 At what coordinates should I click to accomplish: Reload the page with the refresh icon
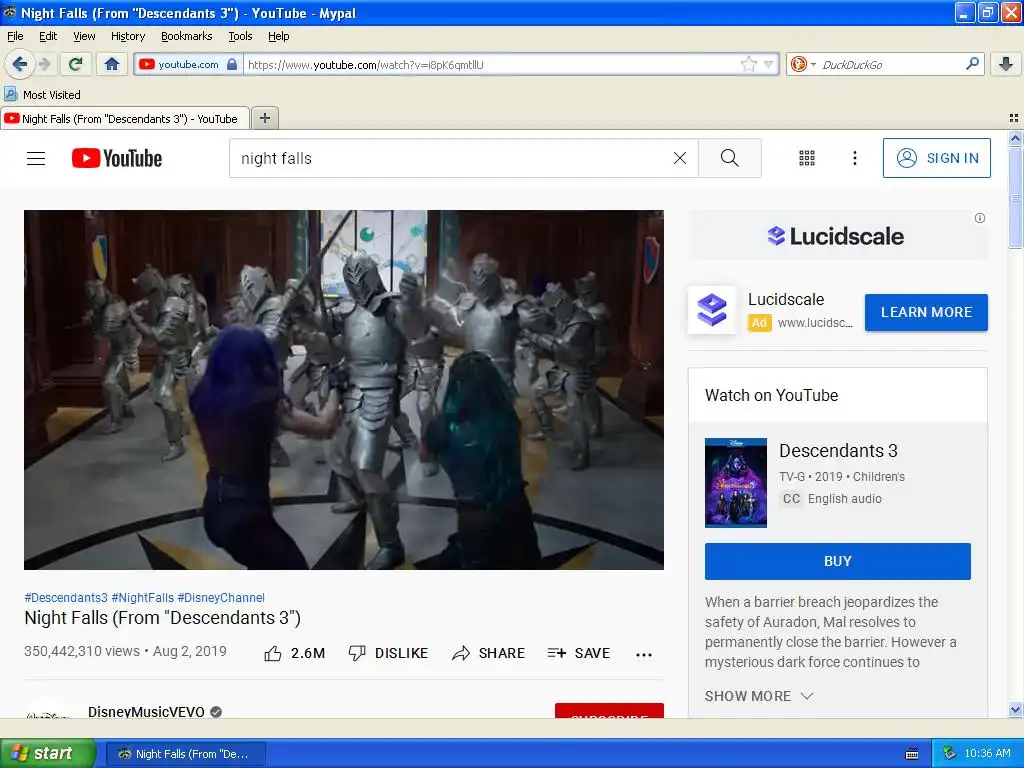[75, 64]
